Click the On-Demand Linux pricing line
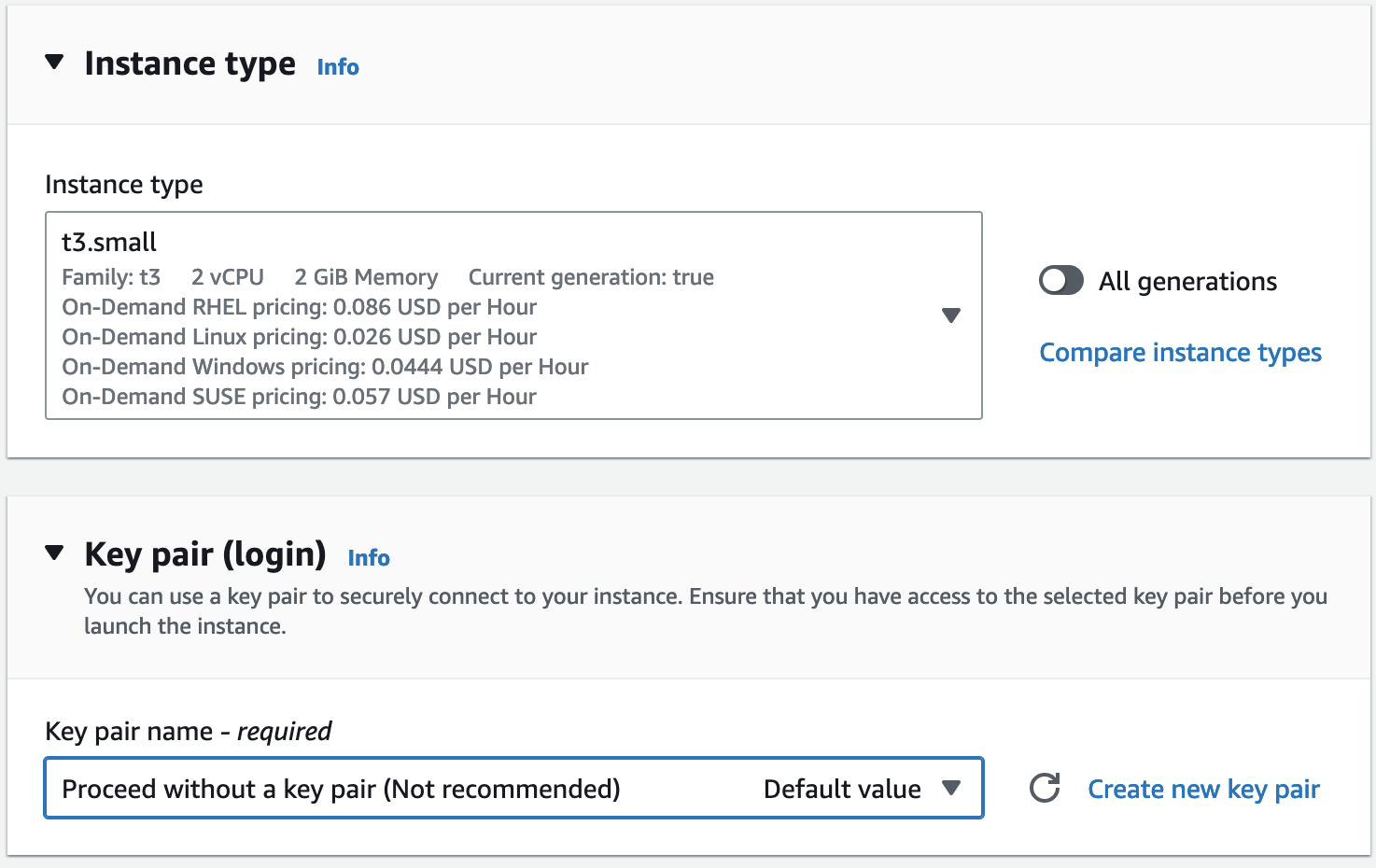 pyautogui.click(x=299, y=337)
